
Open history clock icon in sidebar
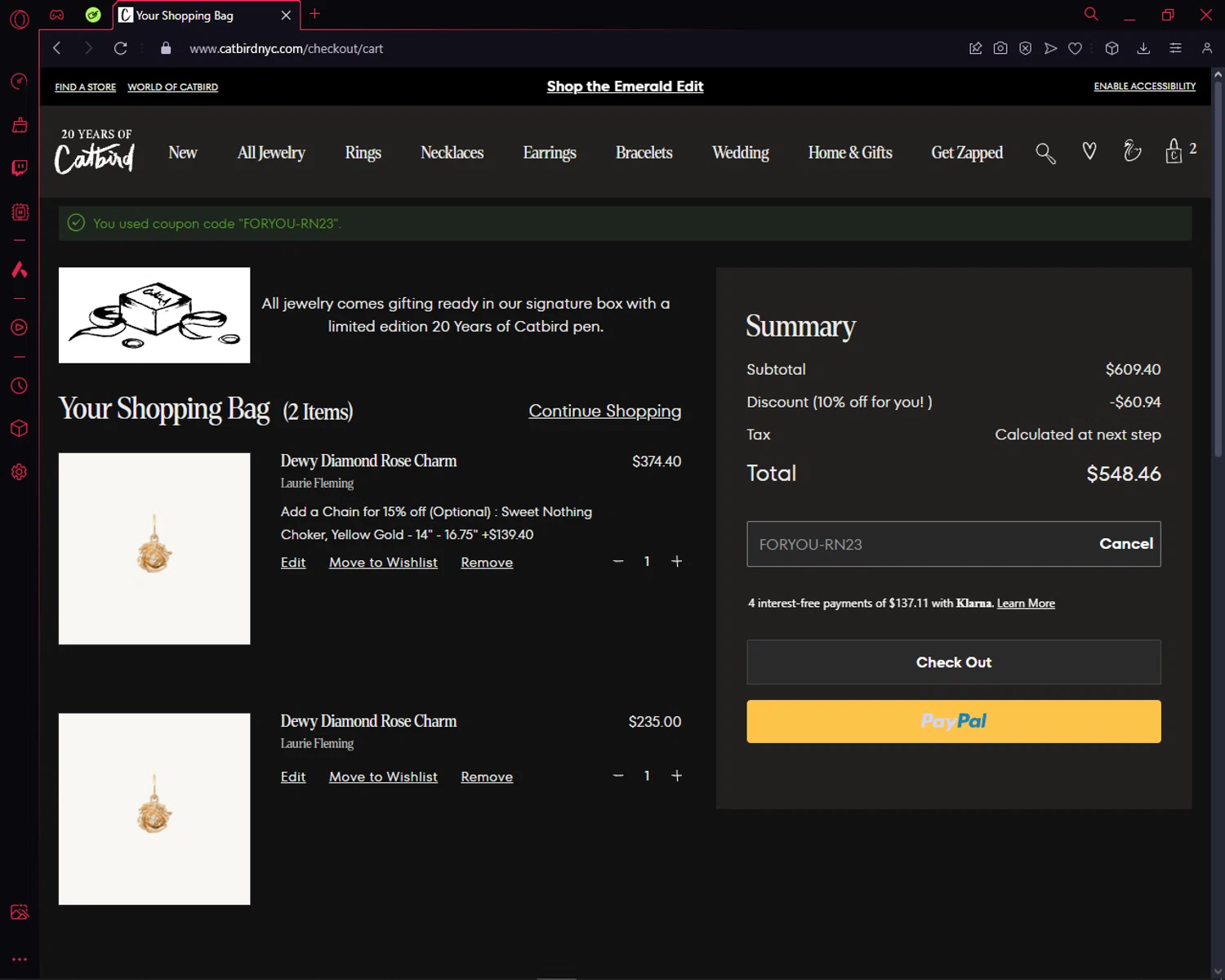click(20, 385)
